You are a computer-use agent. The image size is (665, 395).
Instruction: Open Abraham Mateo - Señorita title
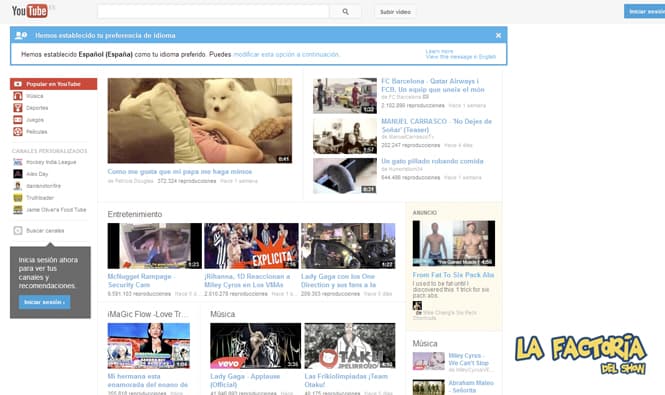click(x=471, y=387)
